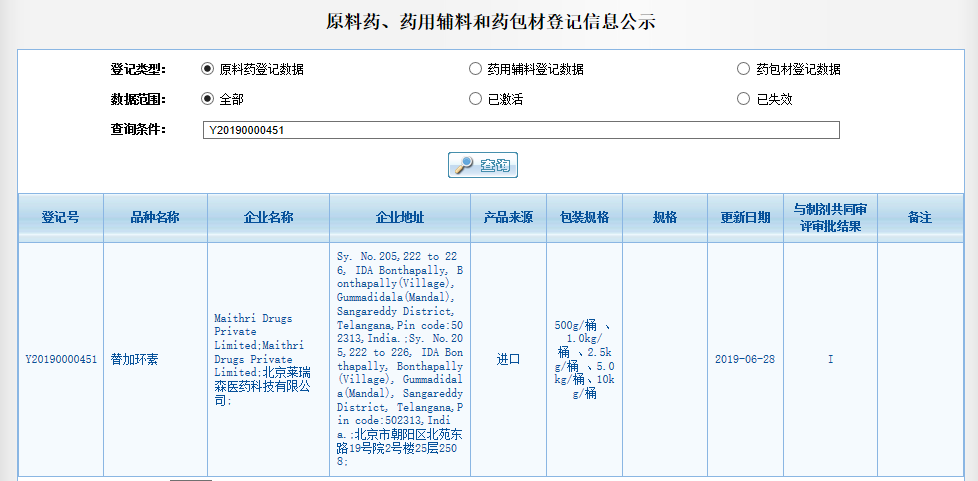The image size is (978, 481).
Task: Click the 查询条件 search input field
Action: (521, 130)
